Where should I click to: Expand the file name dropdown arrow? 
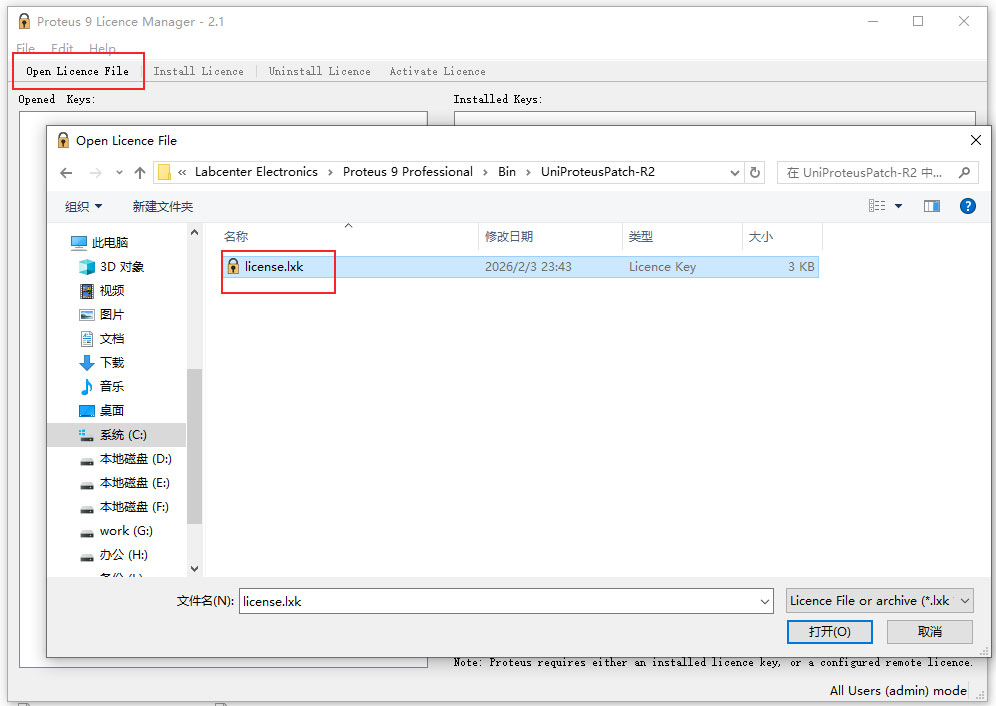pos(765,601)
